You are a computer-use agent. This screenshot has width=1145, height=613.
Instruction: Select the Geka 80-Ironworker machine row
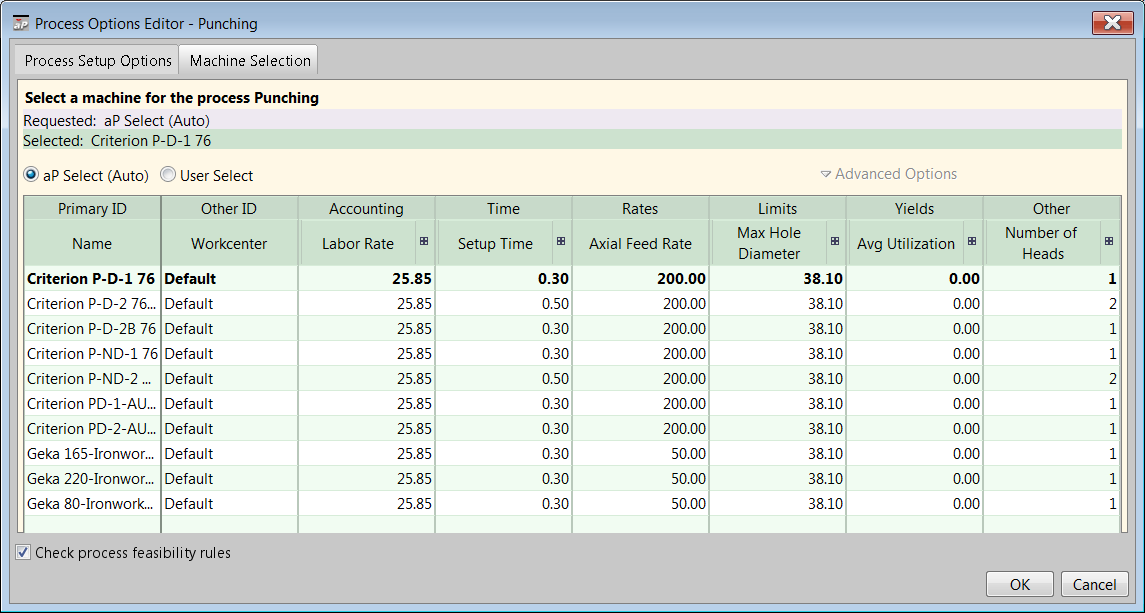pyautogui.click(x=572, y=503)
